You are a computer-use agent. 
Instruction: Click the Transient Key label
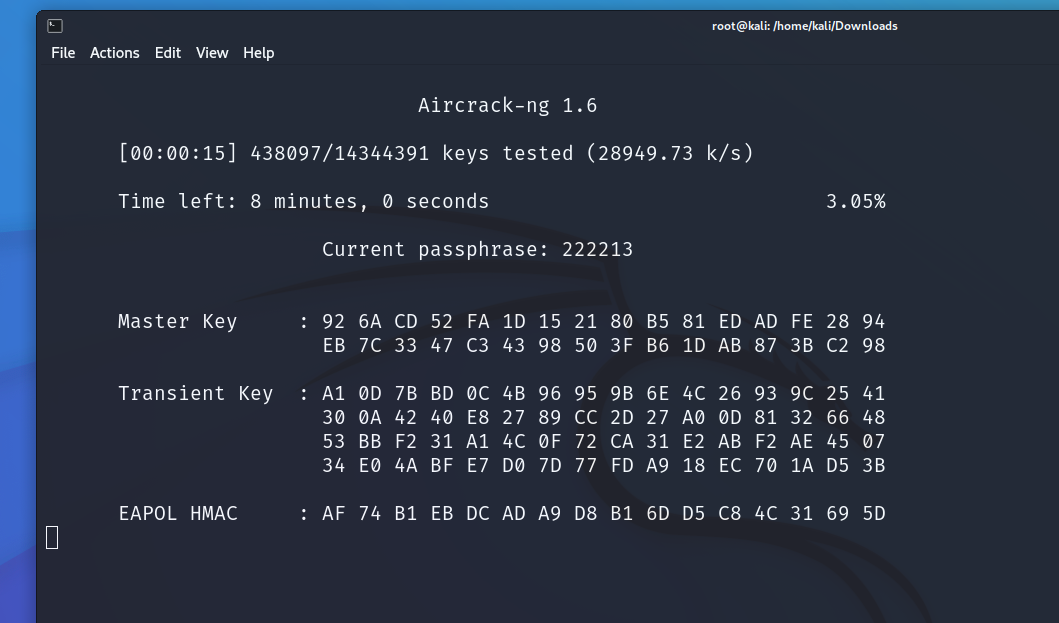click(195, 393)
